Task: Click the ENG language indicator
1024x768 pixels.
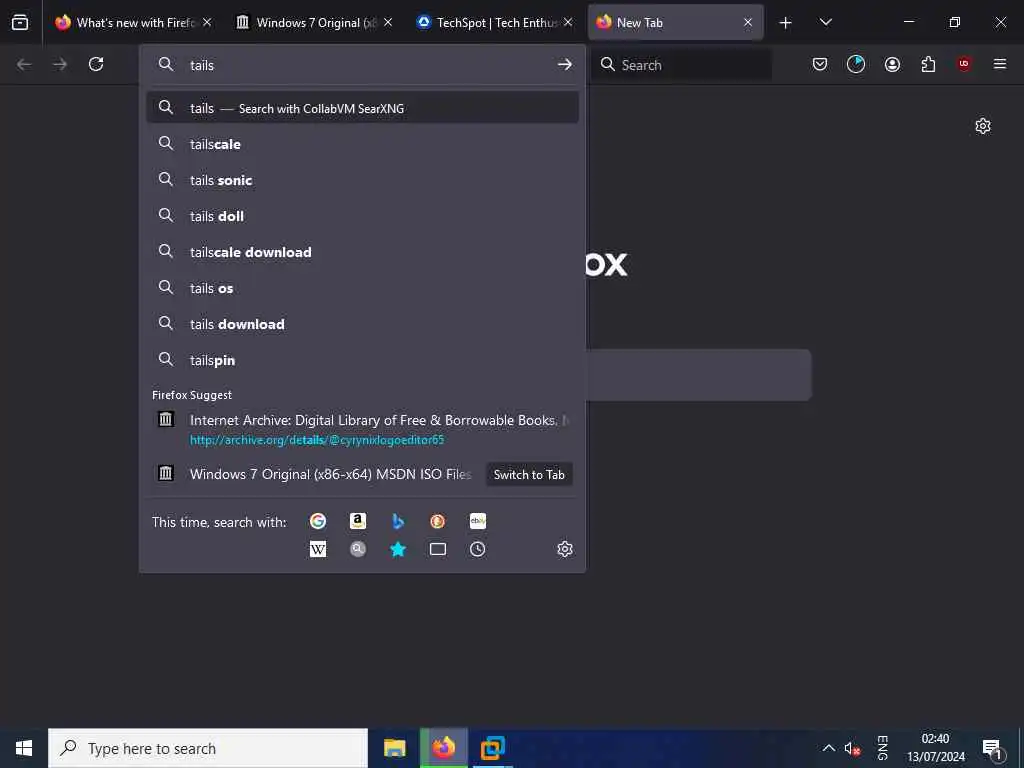Action: point(882,748)
